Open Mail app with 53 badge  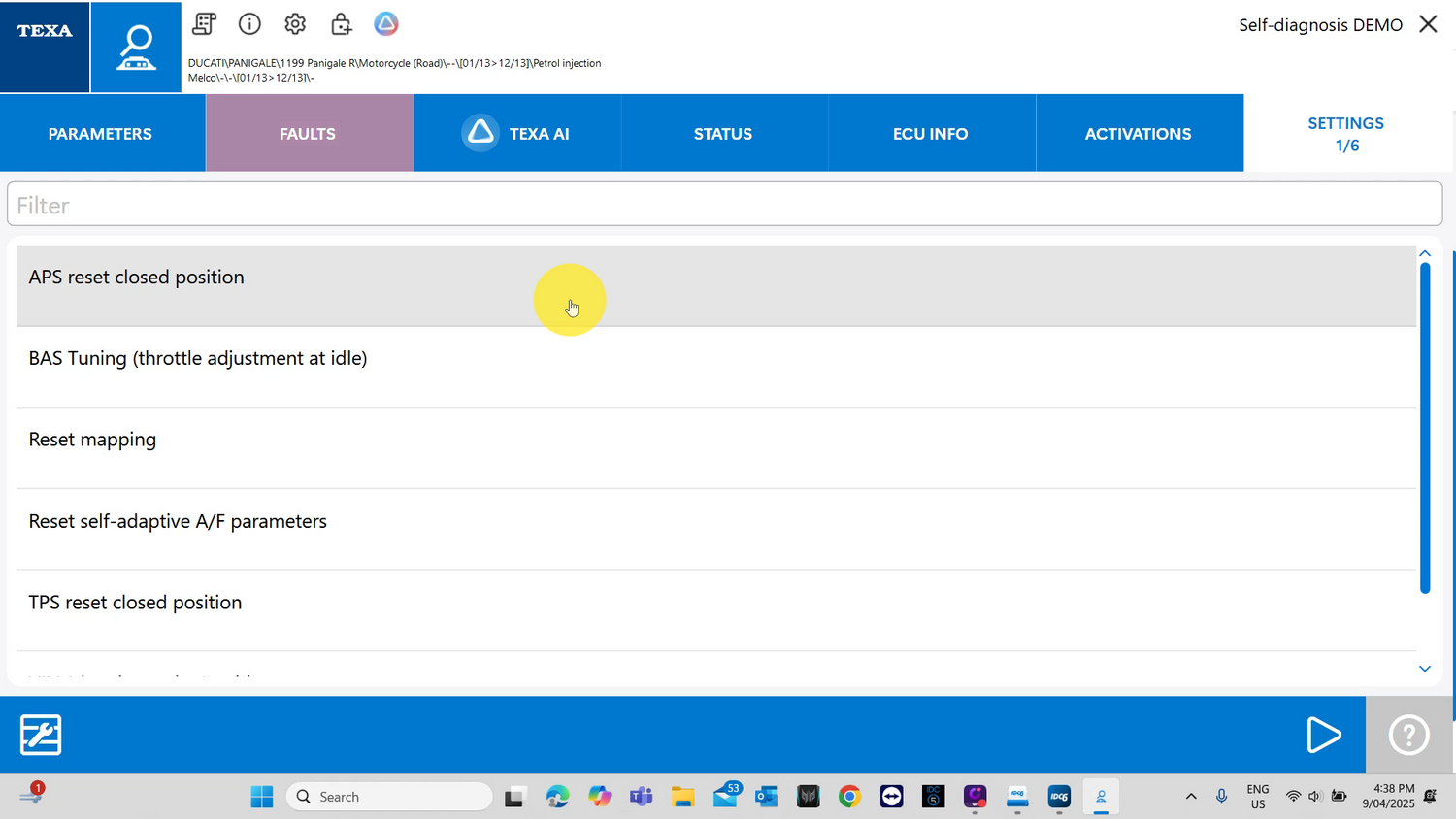(x=726, y=796)
